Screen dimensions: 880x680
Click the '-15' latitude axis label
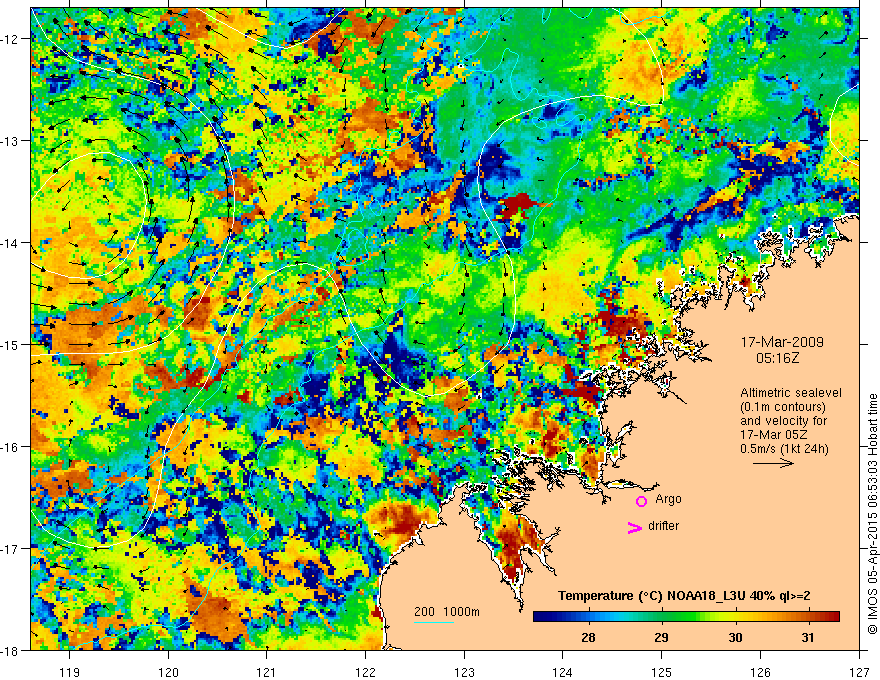click(x=10, y=344)
